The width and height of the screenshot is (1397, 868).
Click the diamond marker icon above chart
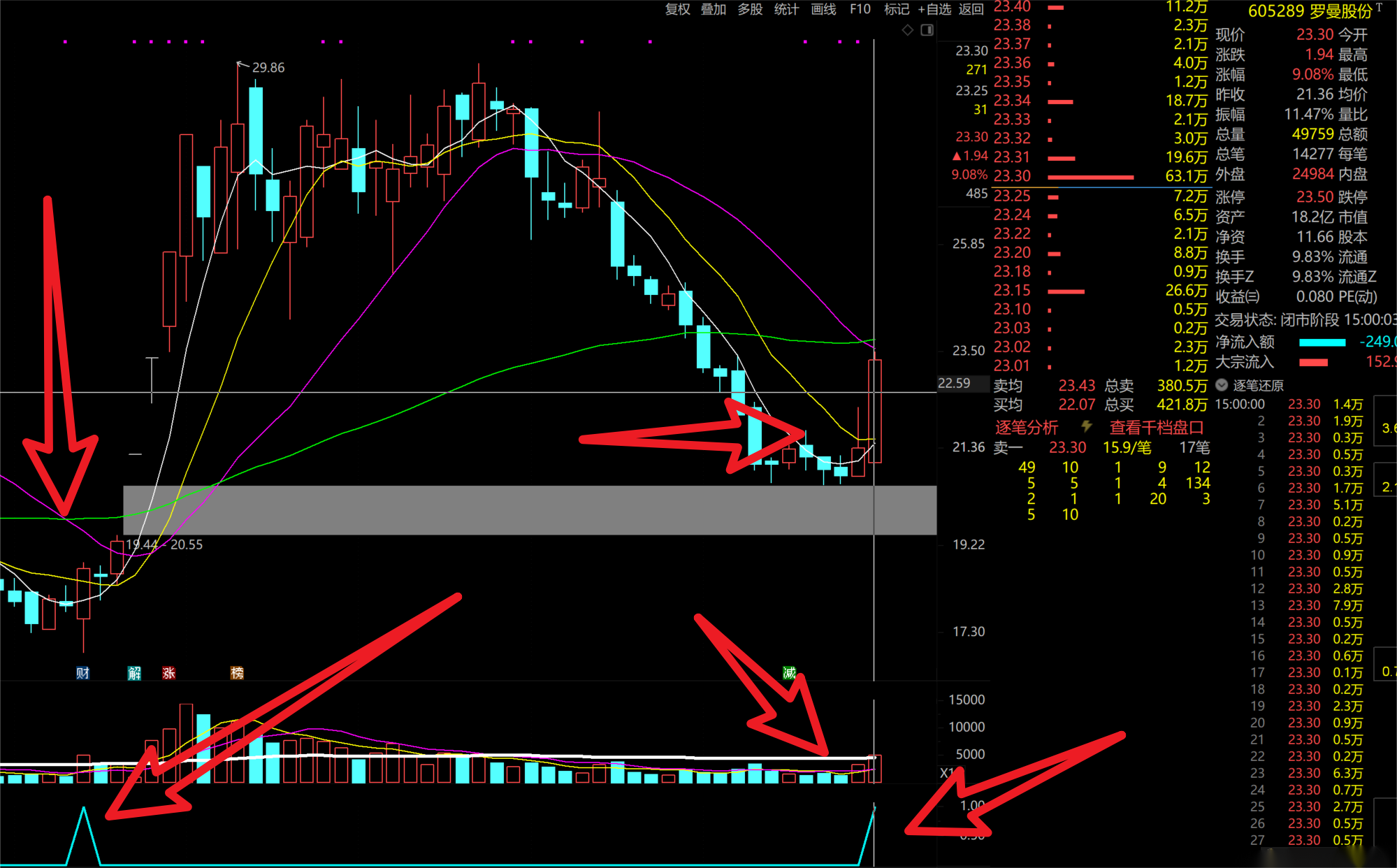tap(907, 30)
